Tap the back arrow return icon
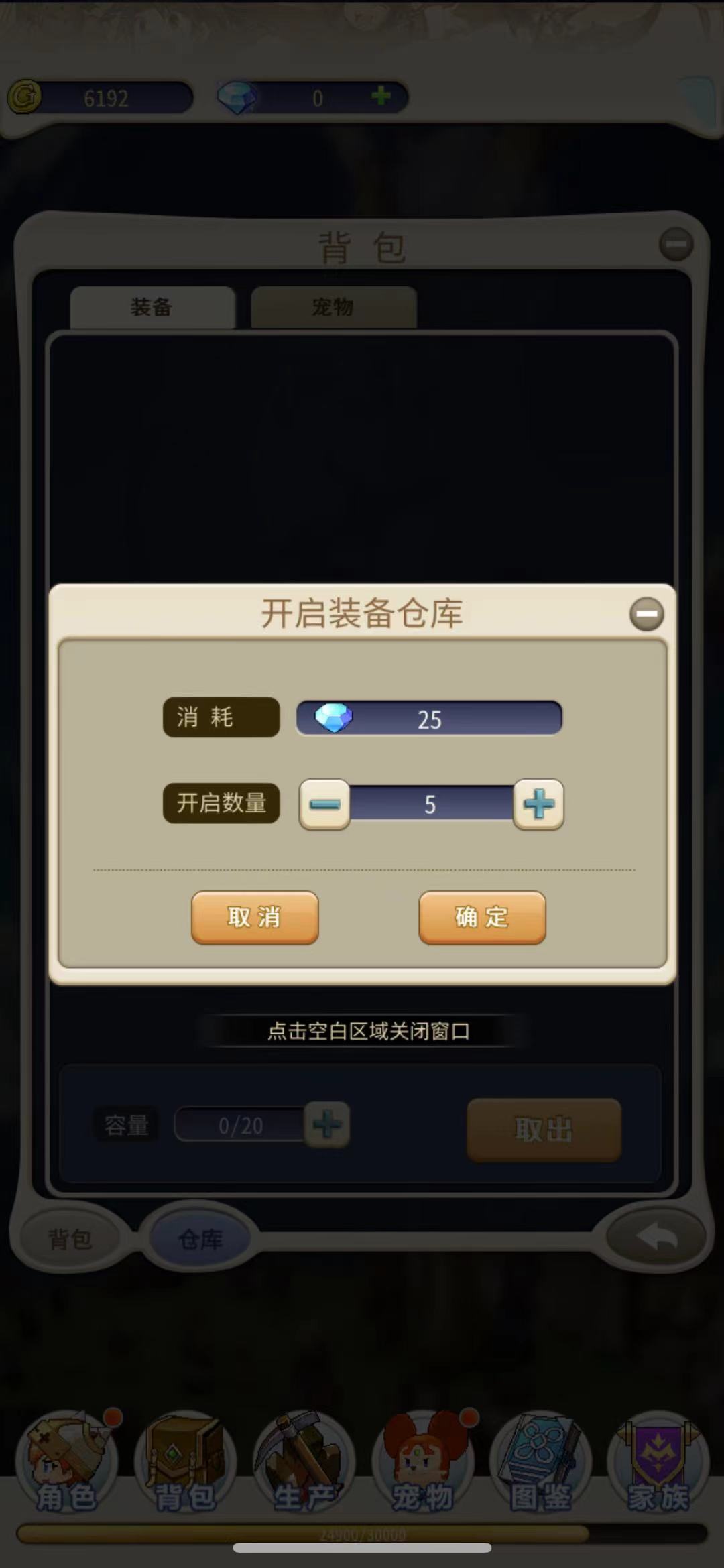The width and height of the screenshot is (724, 1568). click(x=656, y=1237)
